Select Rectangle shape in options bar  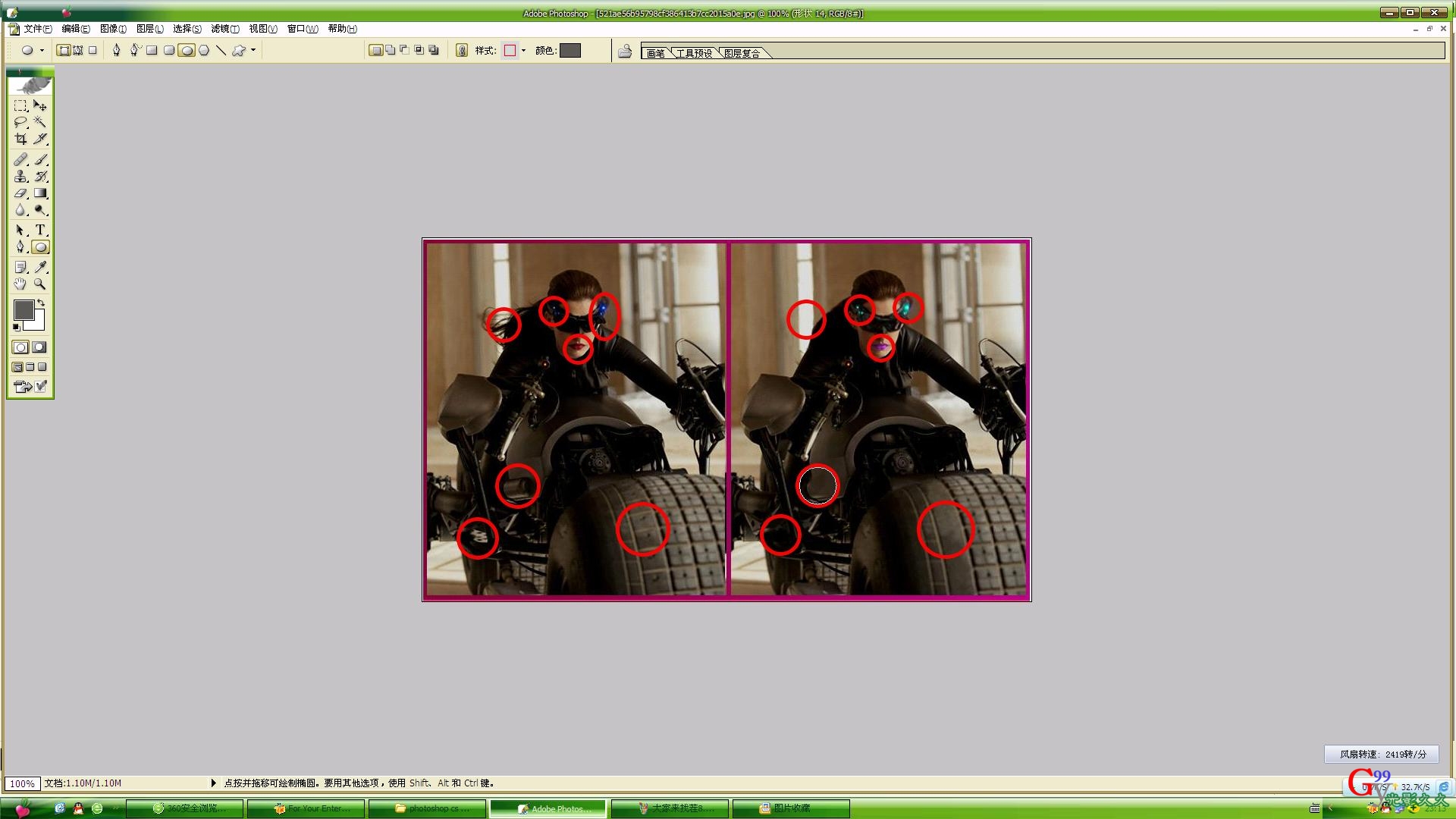pyautogui.click(x=152, y=51)
